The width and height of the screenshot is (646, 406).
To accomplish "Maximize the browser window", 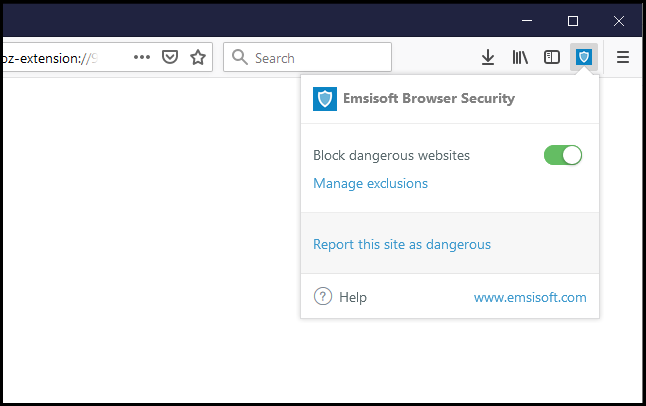I will point(573,20).
